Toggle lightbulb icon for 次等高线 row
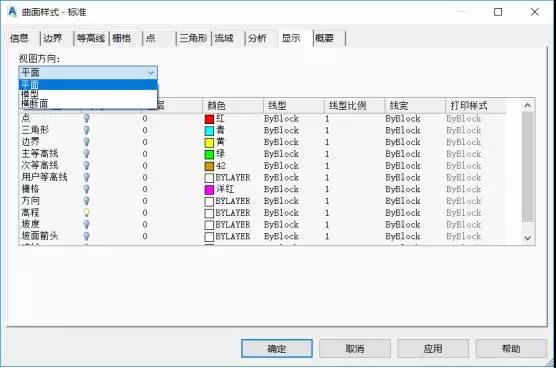556x368 pixels. [87, 166]
